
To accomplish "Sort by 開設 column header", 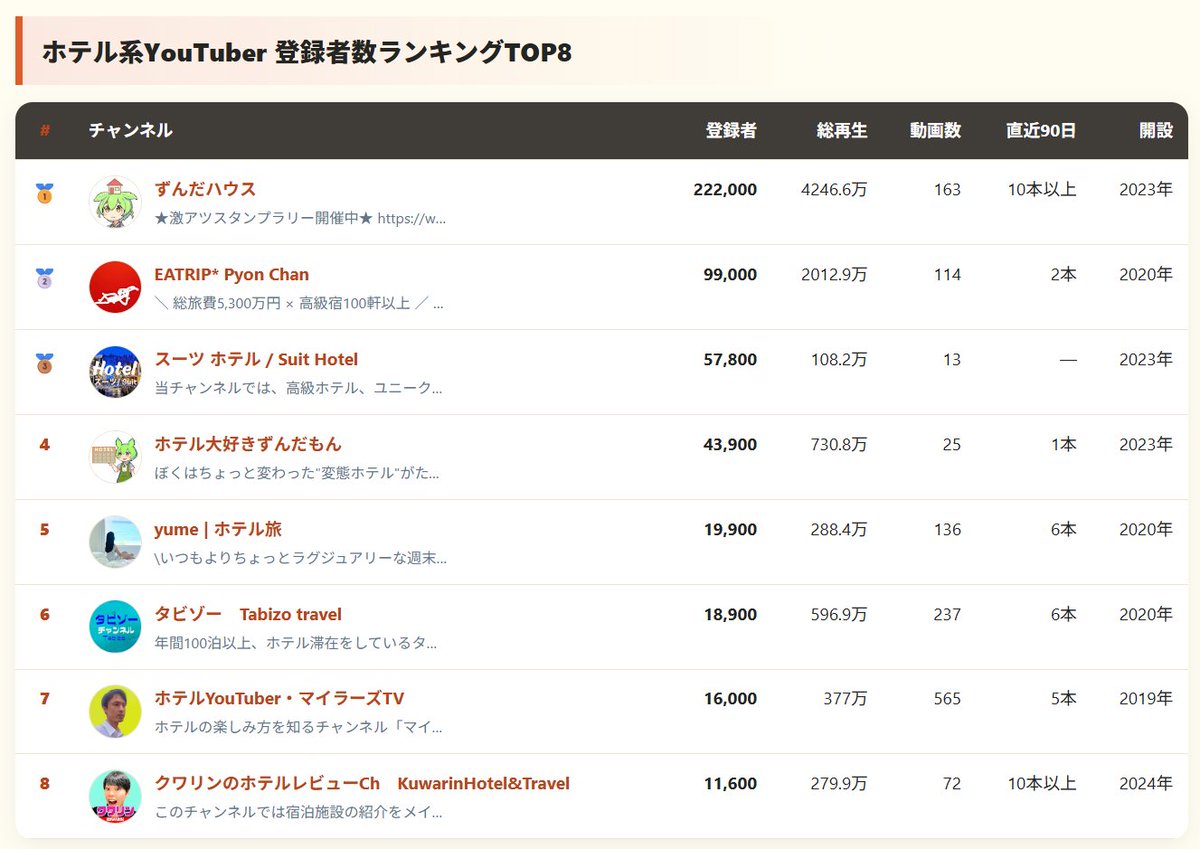I will [1156, 130].
